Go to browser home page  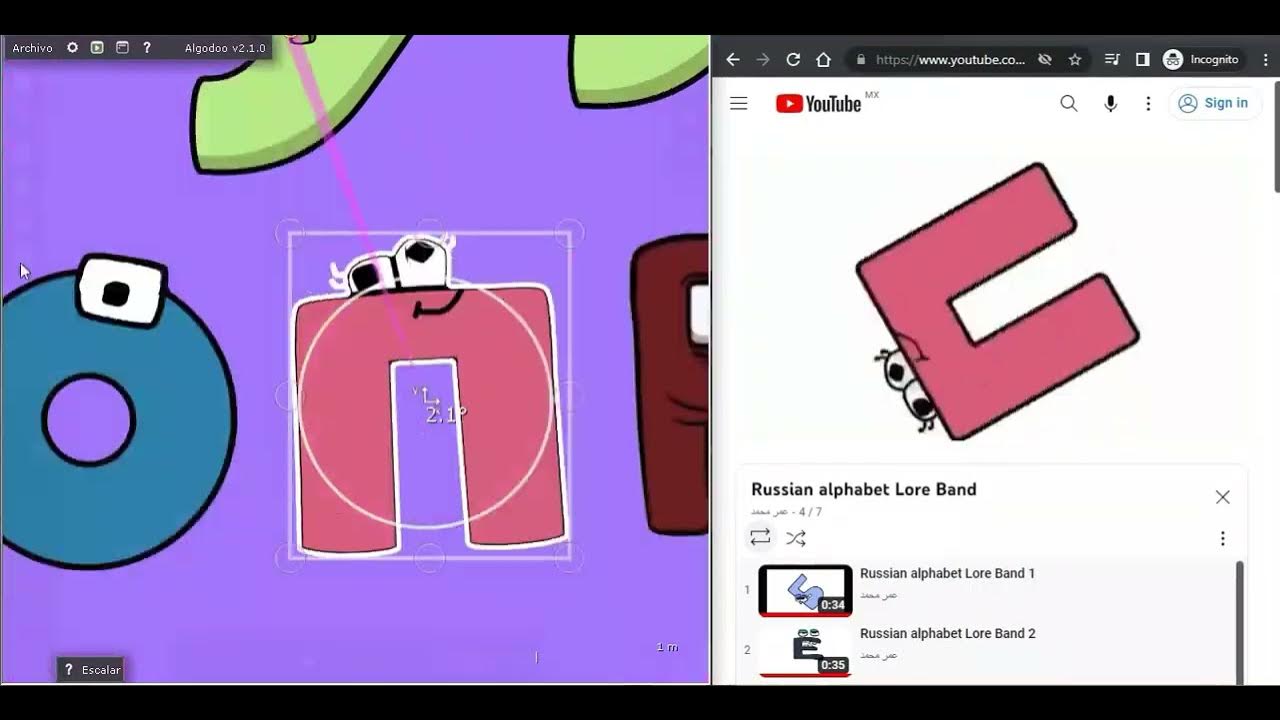823,60
